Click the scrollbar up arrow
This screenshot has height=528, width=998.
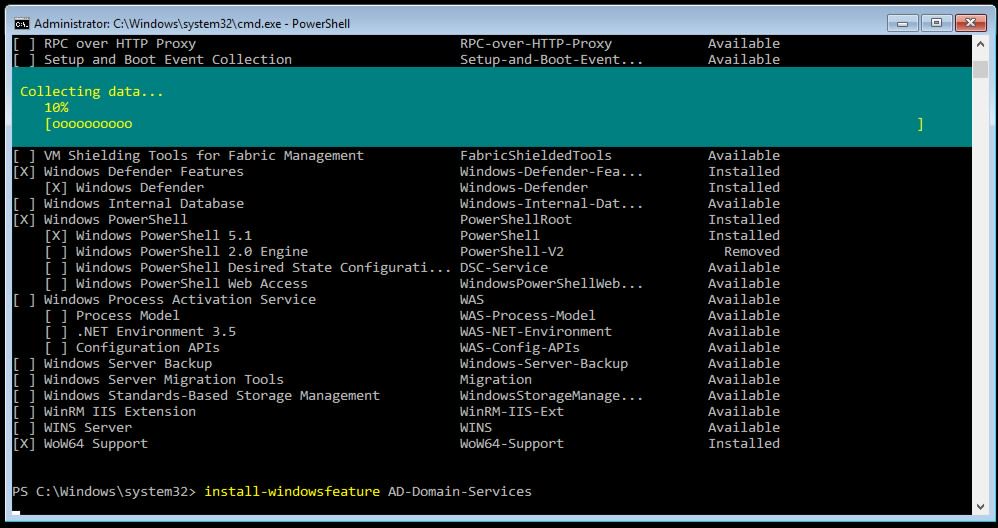click(980, 44)
